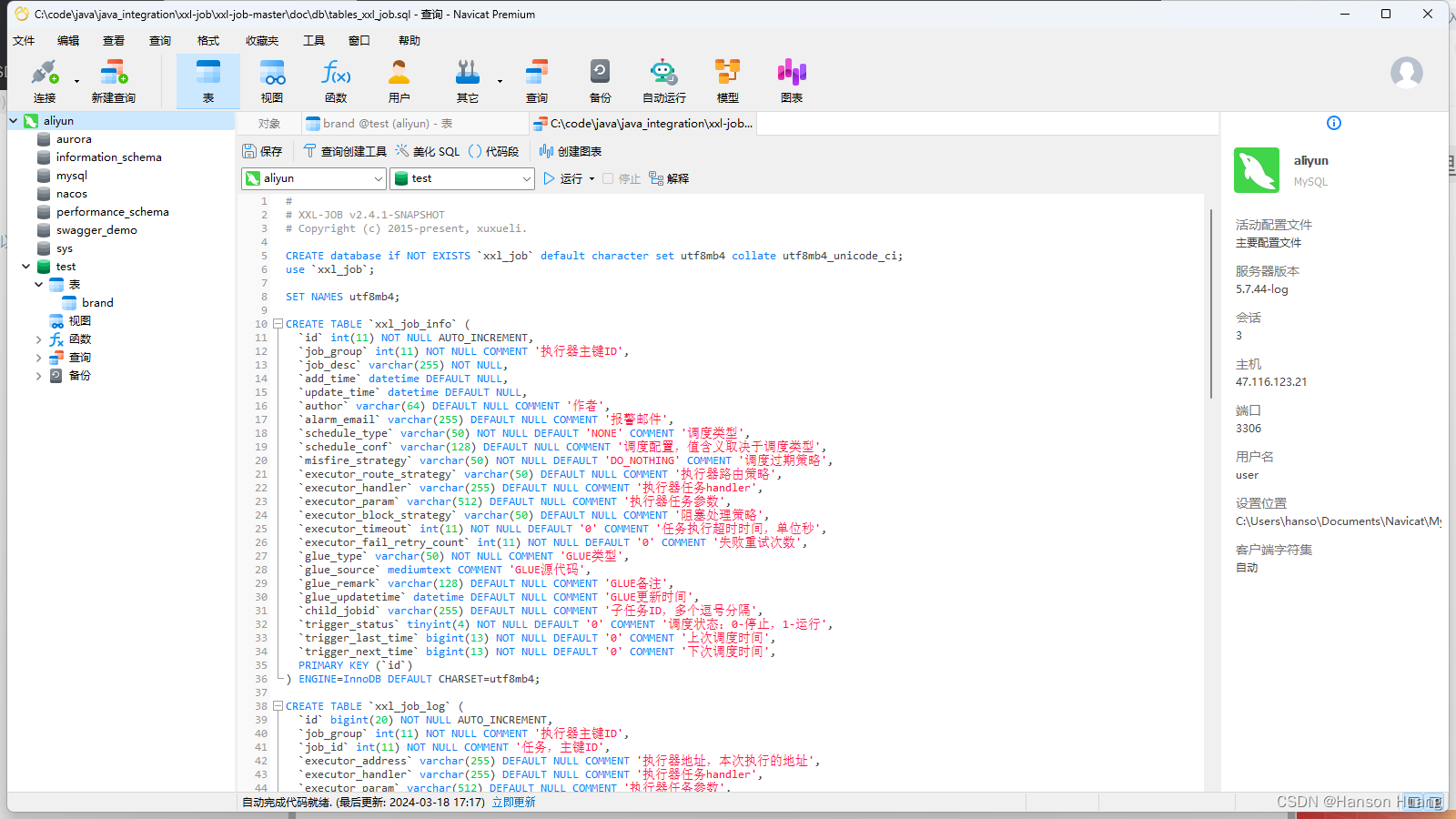Select the brand table in tree
Screen dimensions: 1456x819
point(97,303)
